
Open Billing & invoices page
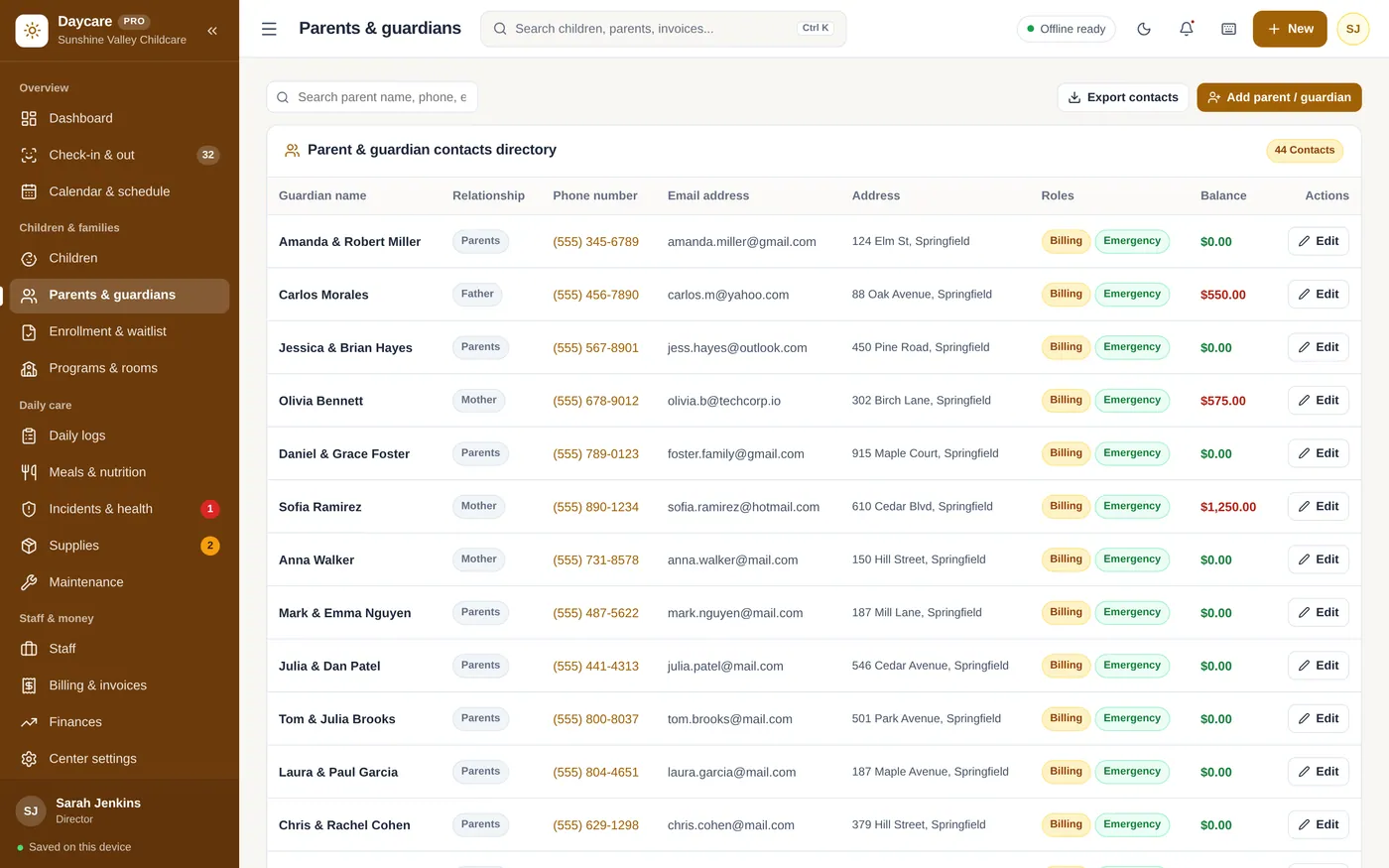pyautogui.click(x=119, y=685)
